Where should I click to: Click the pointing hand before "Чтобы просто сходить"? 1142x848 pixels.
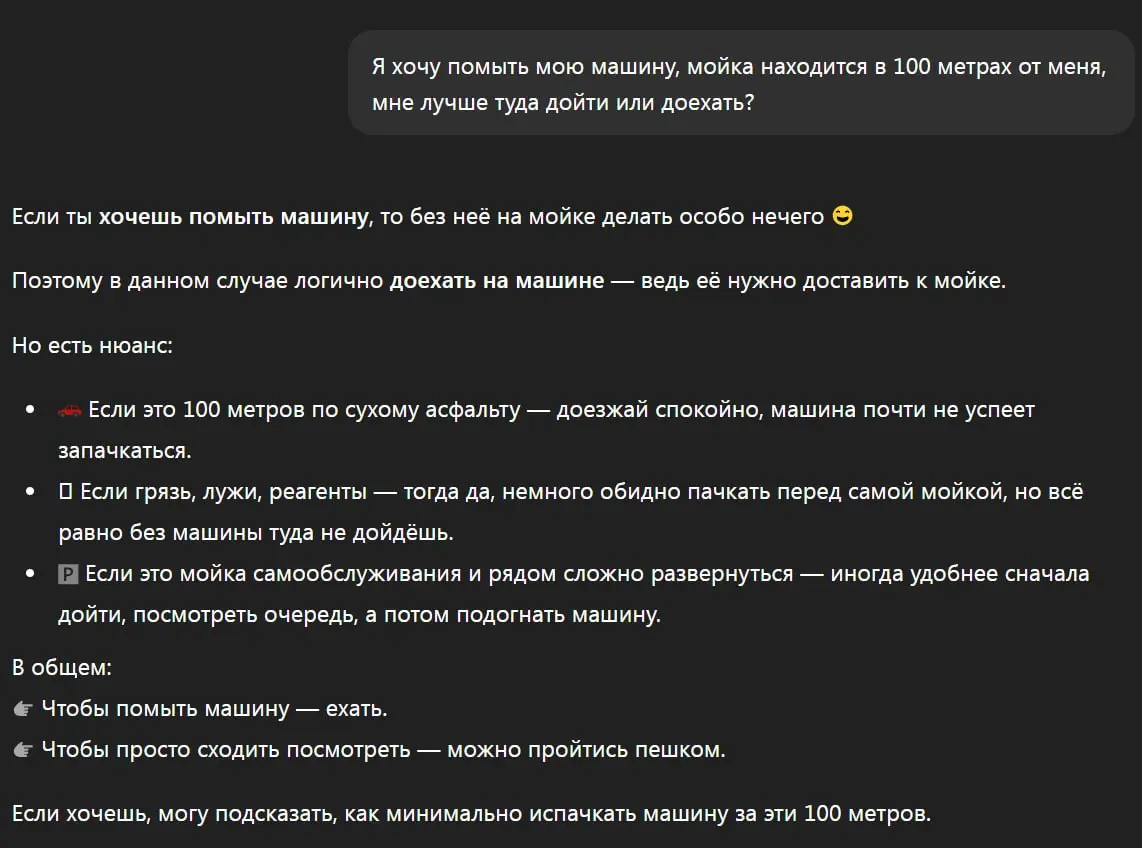(23, 750)
